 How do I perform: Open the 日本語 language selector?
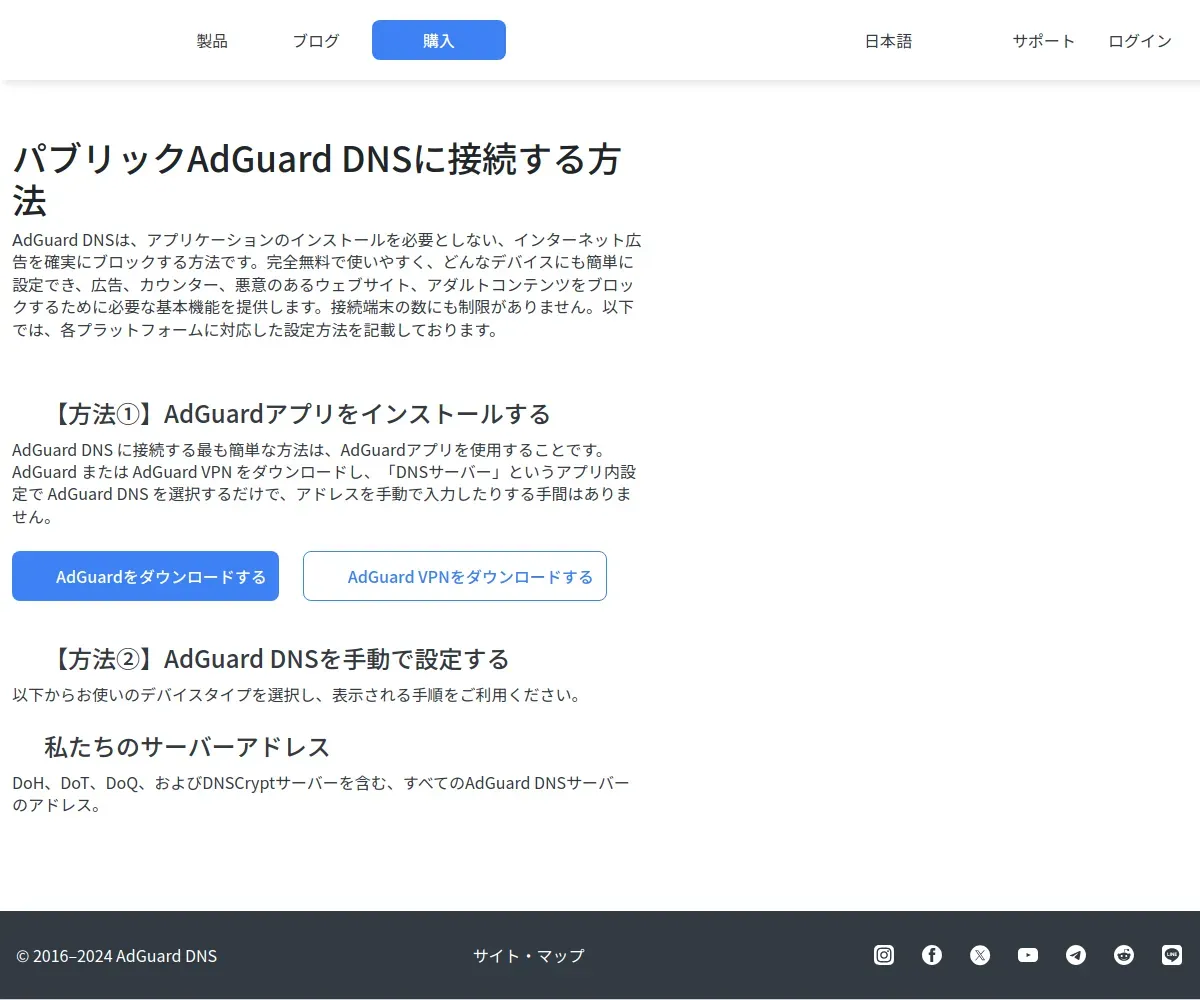(x=888, y=41)
